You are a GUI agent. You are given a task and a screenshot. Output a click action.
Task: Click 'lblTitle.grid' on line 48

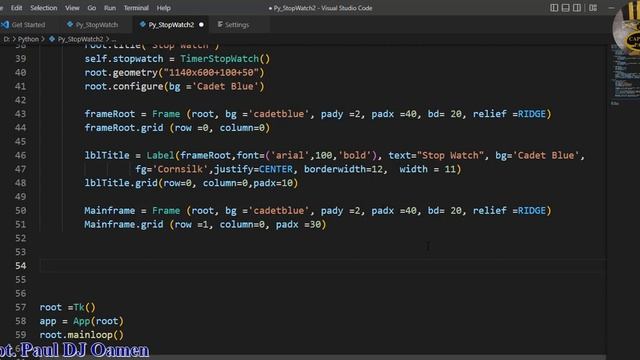pos(121,183)
